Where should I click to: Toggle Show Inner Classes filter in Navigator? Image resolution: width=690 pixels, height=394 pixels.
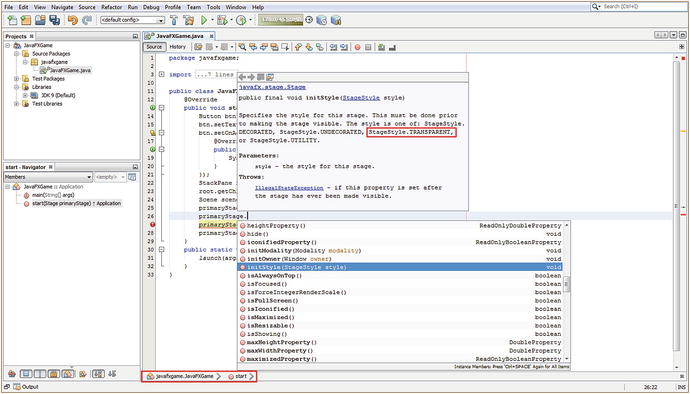point(68,374)
